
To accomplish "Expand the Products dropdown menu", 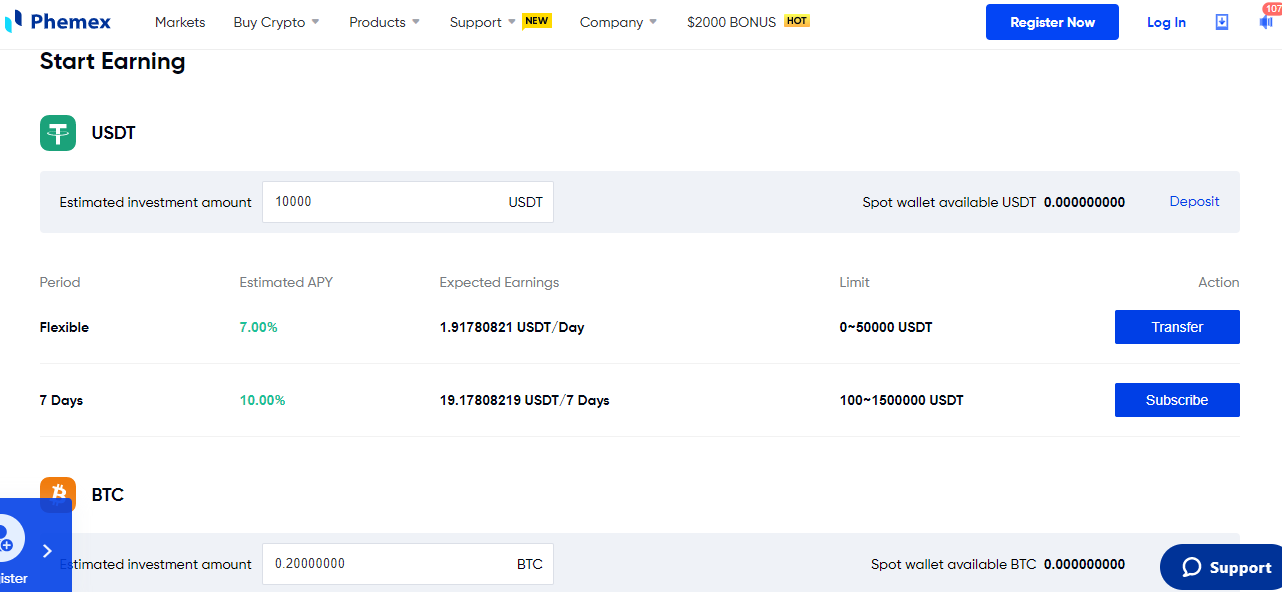I will (x=384, y=22).
